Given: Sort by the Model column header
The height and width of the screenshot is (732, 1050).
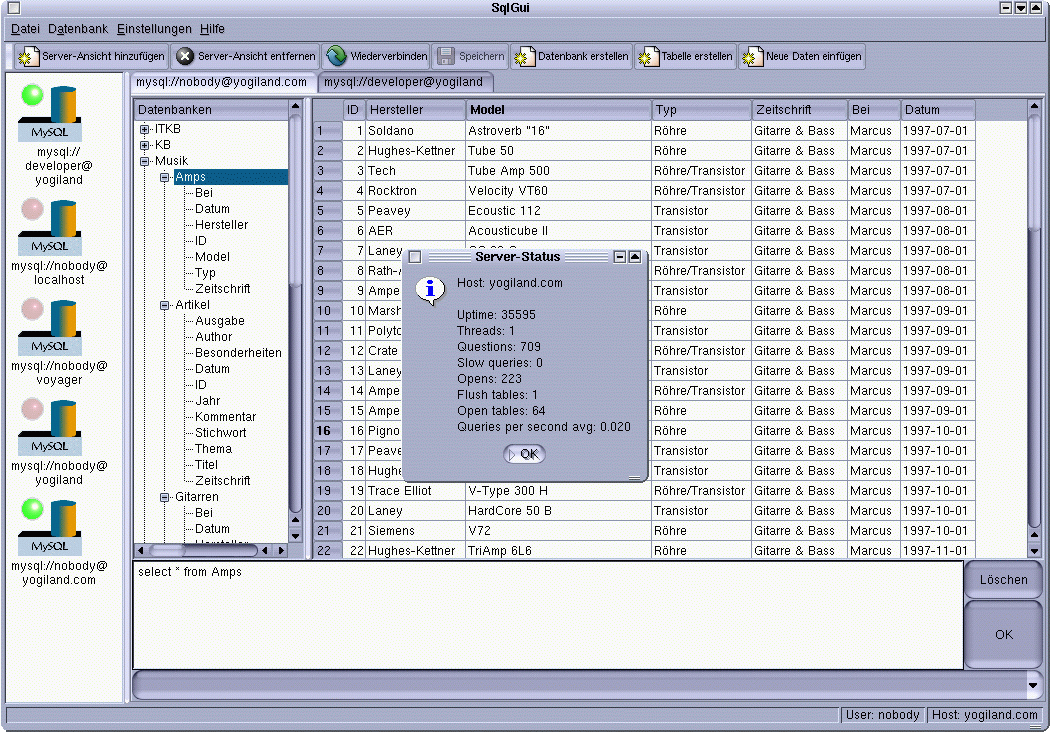Looking at the screenshot, I should tap(558, 110).
